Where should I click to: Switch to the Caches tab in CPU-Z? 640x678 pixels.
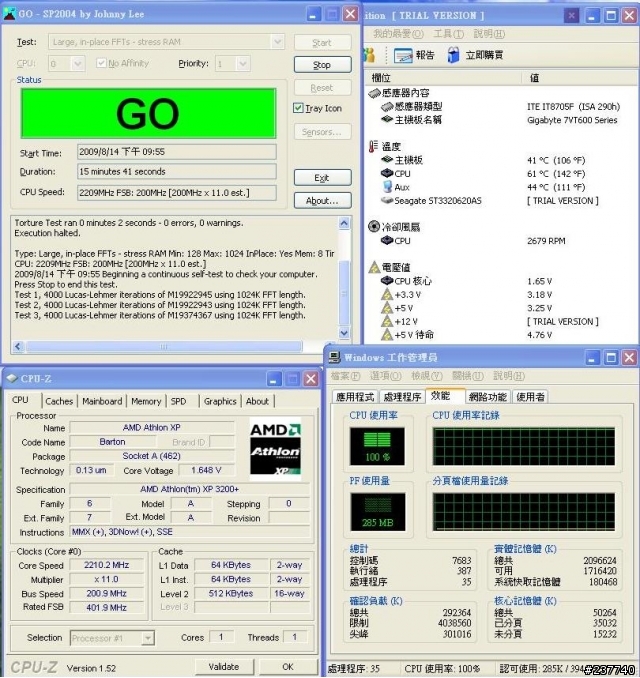tap(59, 401)
